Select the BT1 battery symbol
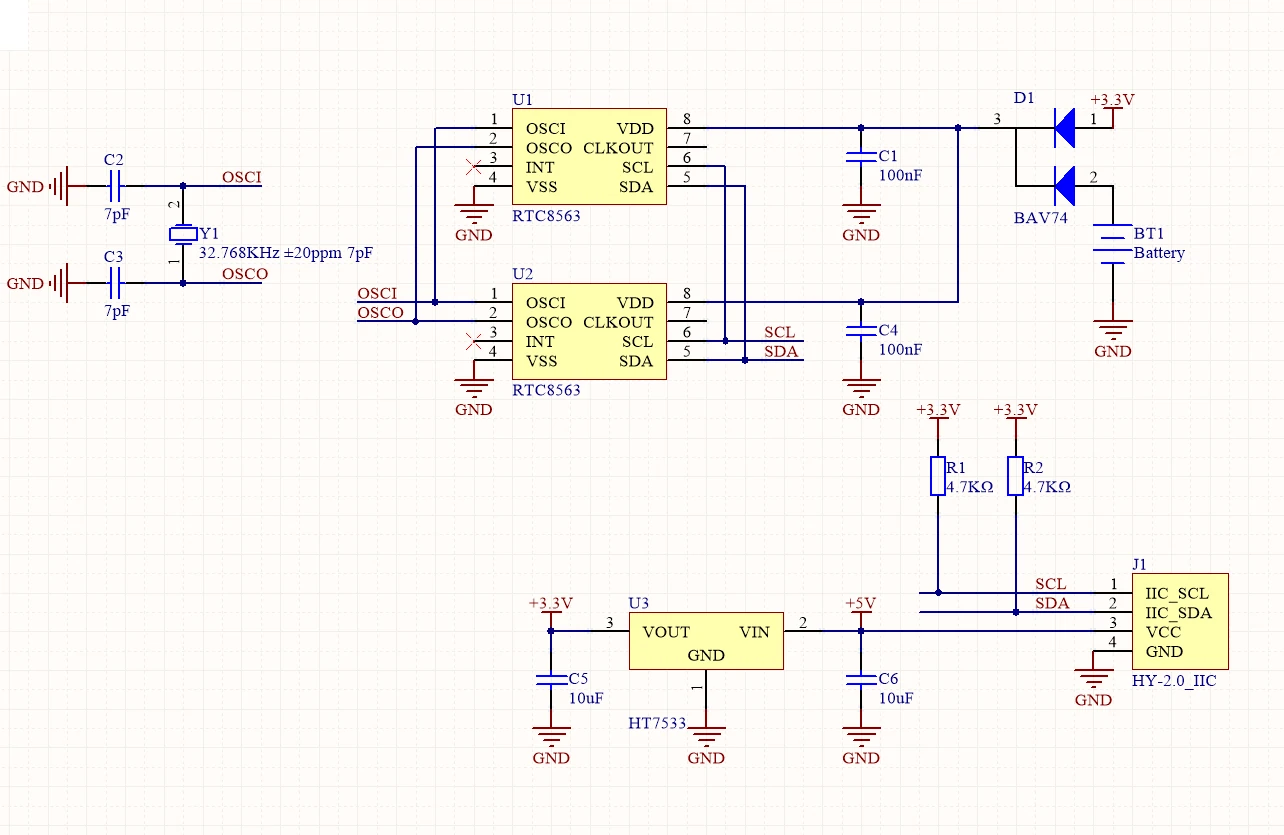 (1112, 244)
